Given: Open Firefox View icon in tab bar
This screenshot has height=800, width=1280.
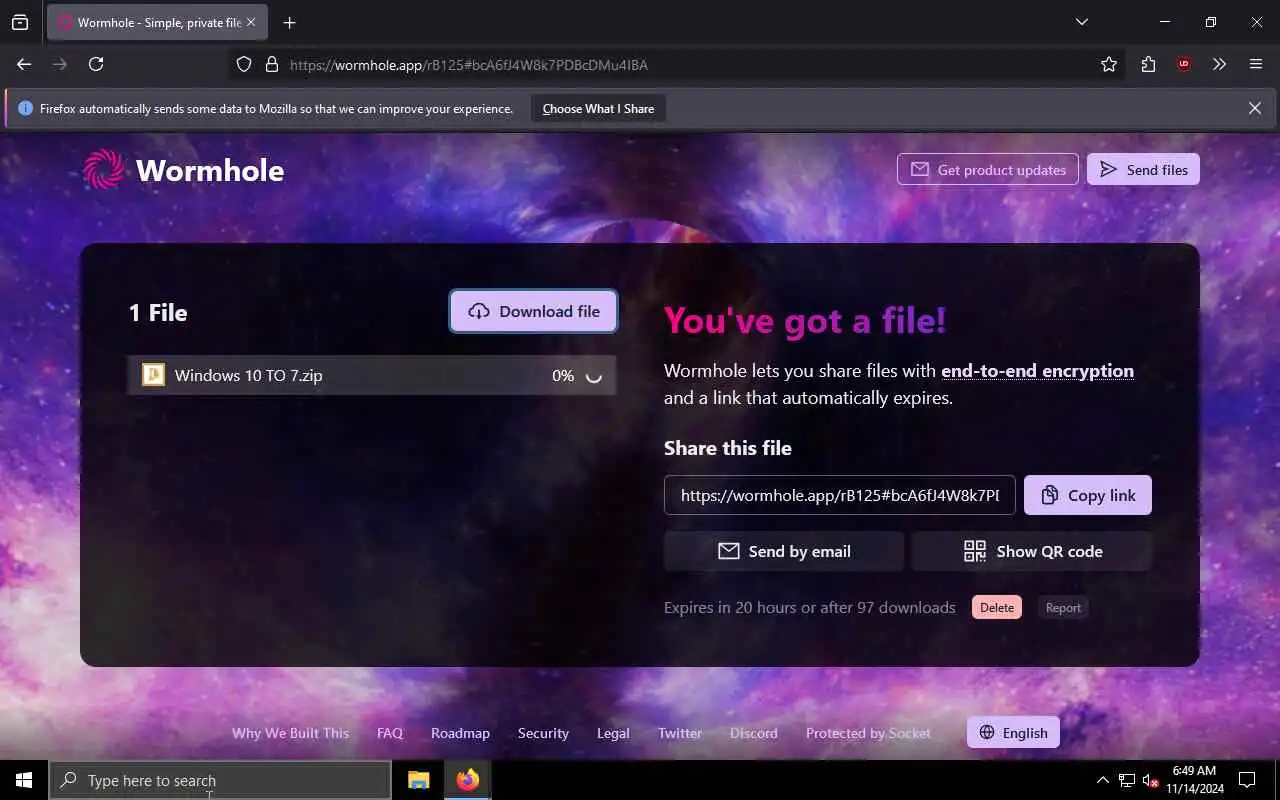Looking at the screenshot, I should pyautogui.click(x=20, y=22).
